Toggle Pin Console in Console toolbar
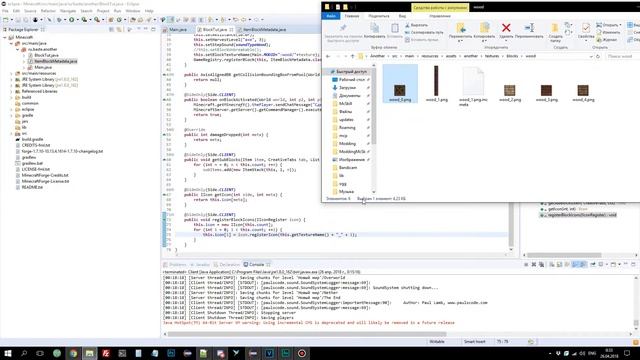 (593, 264)
